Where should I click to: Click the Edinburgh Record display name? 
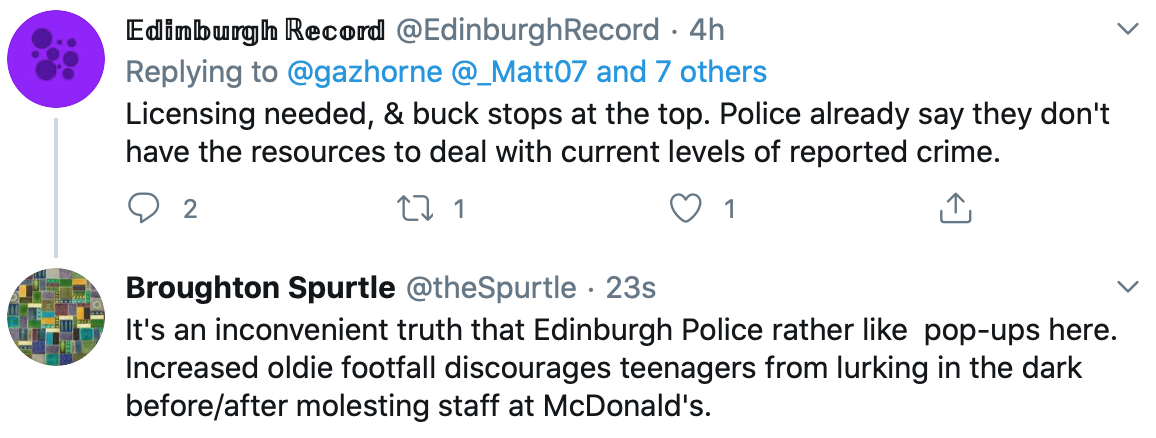[255, 31]
